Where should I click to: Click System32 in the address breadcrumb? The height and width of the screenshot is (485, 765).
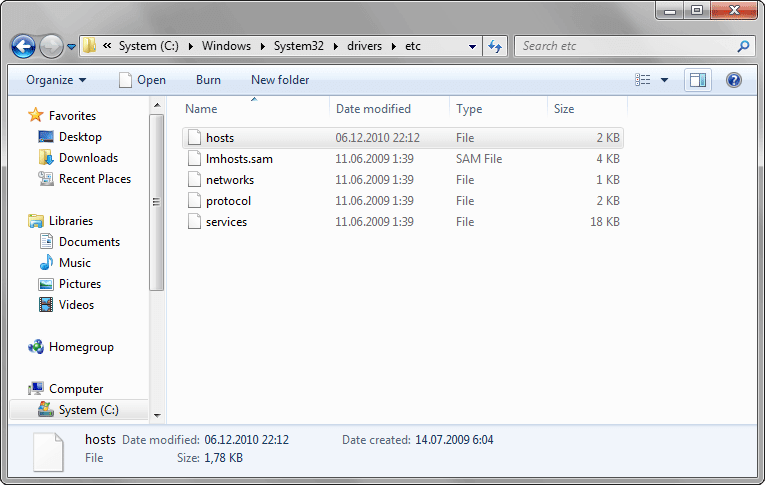[x=299, y=46]
